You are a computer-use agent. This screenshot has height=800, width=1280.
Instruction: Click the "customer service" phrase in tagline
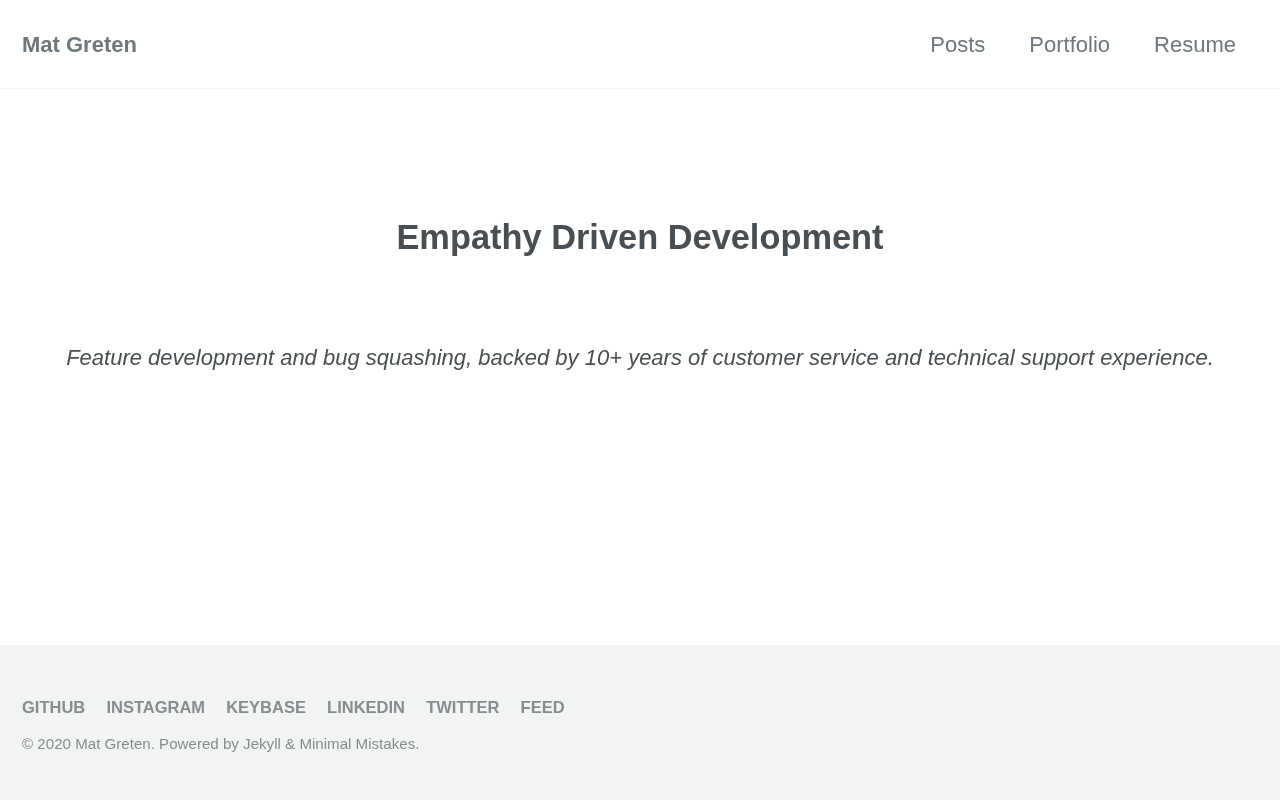coord(795,358)
